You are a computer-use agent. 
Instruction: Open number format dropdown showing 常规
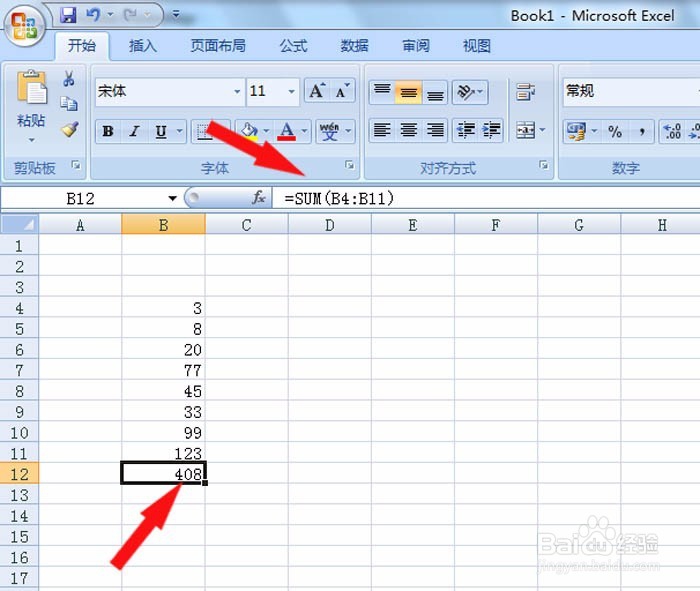[631, 92]
